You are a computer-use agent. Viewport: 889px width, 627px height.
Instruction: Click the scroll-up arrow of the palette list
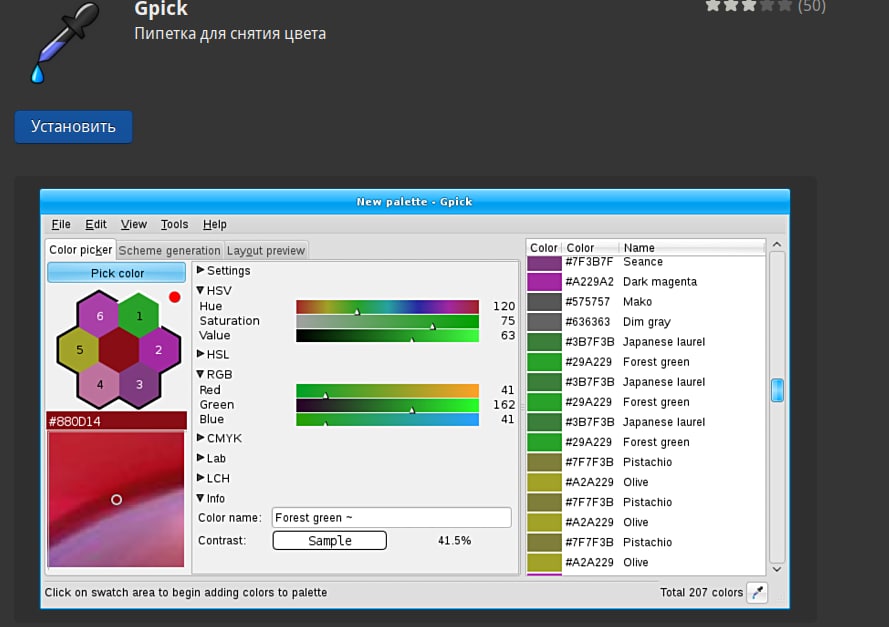tap(777, 244)
